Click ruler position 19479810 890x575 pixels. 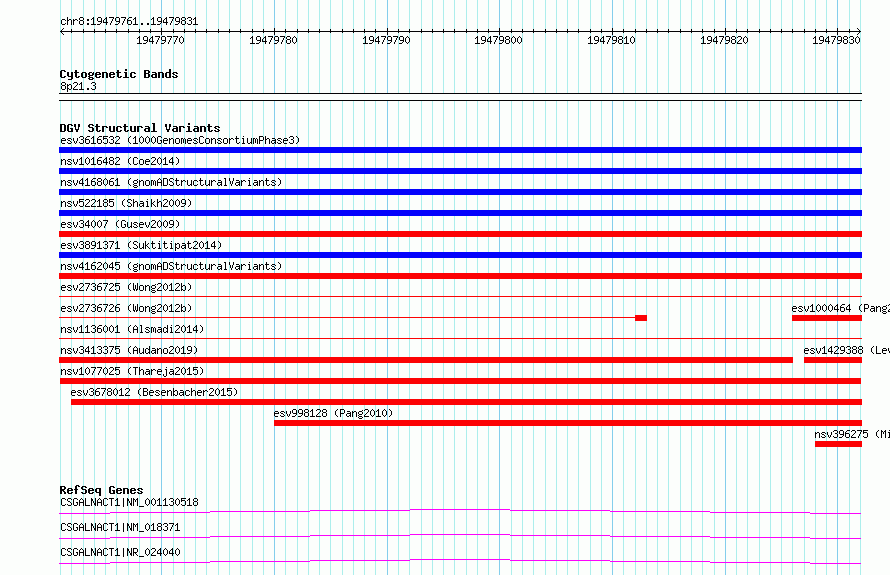pos(611,40)
